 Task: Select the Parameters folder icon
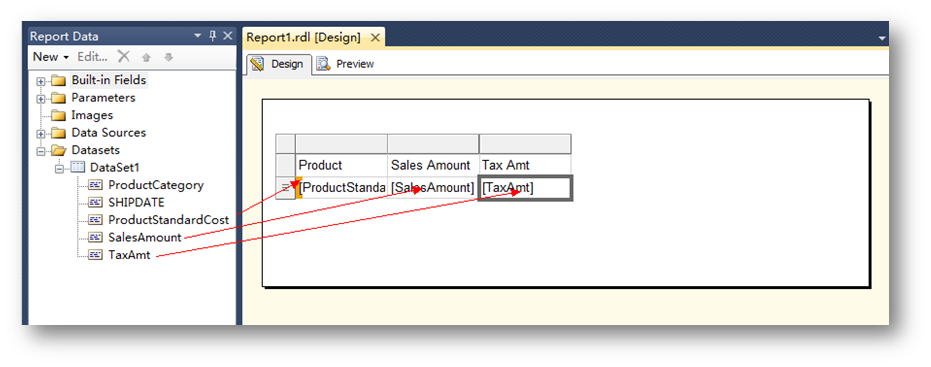[x=58, y=98]
